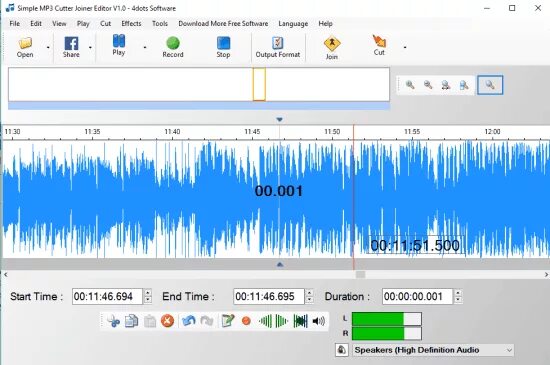Click the notepad edit tag icon
This screenshot has height=365, width=550.
pyautogui.click(x=228, y=321)
